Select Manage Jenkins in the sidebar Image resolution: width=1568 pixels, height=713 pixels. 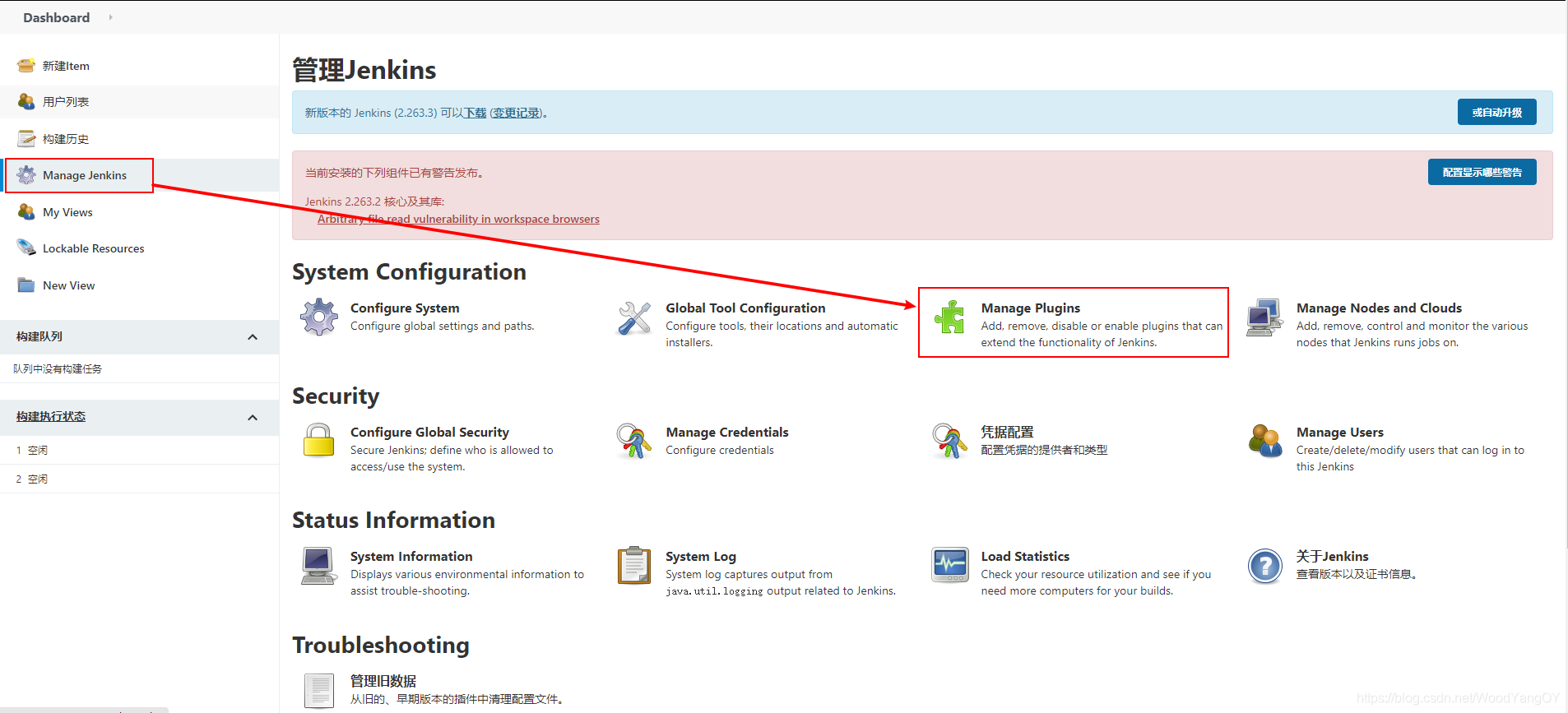[85, 175]
